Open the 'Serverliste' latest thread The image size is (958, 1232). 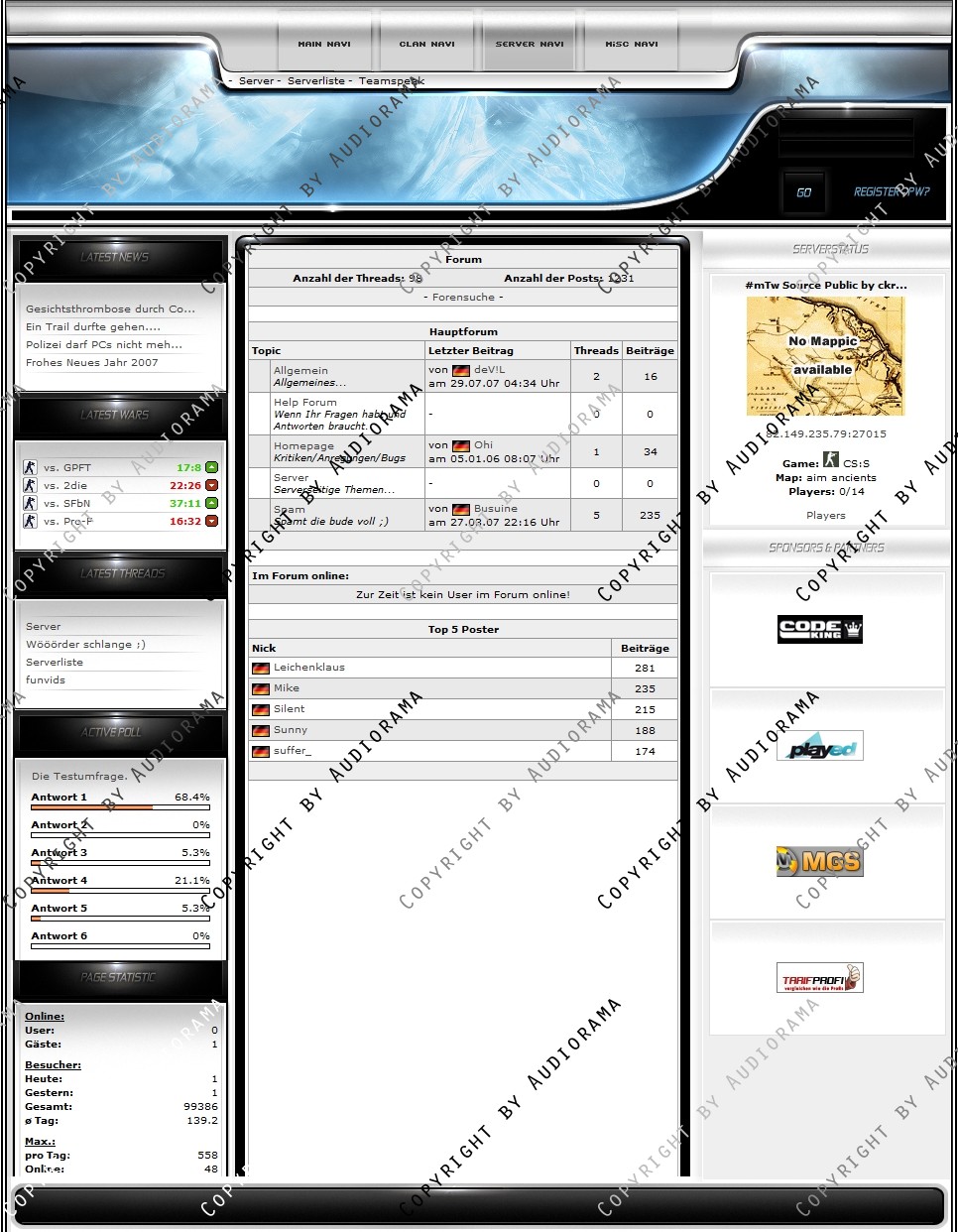[55, 662]
